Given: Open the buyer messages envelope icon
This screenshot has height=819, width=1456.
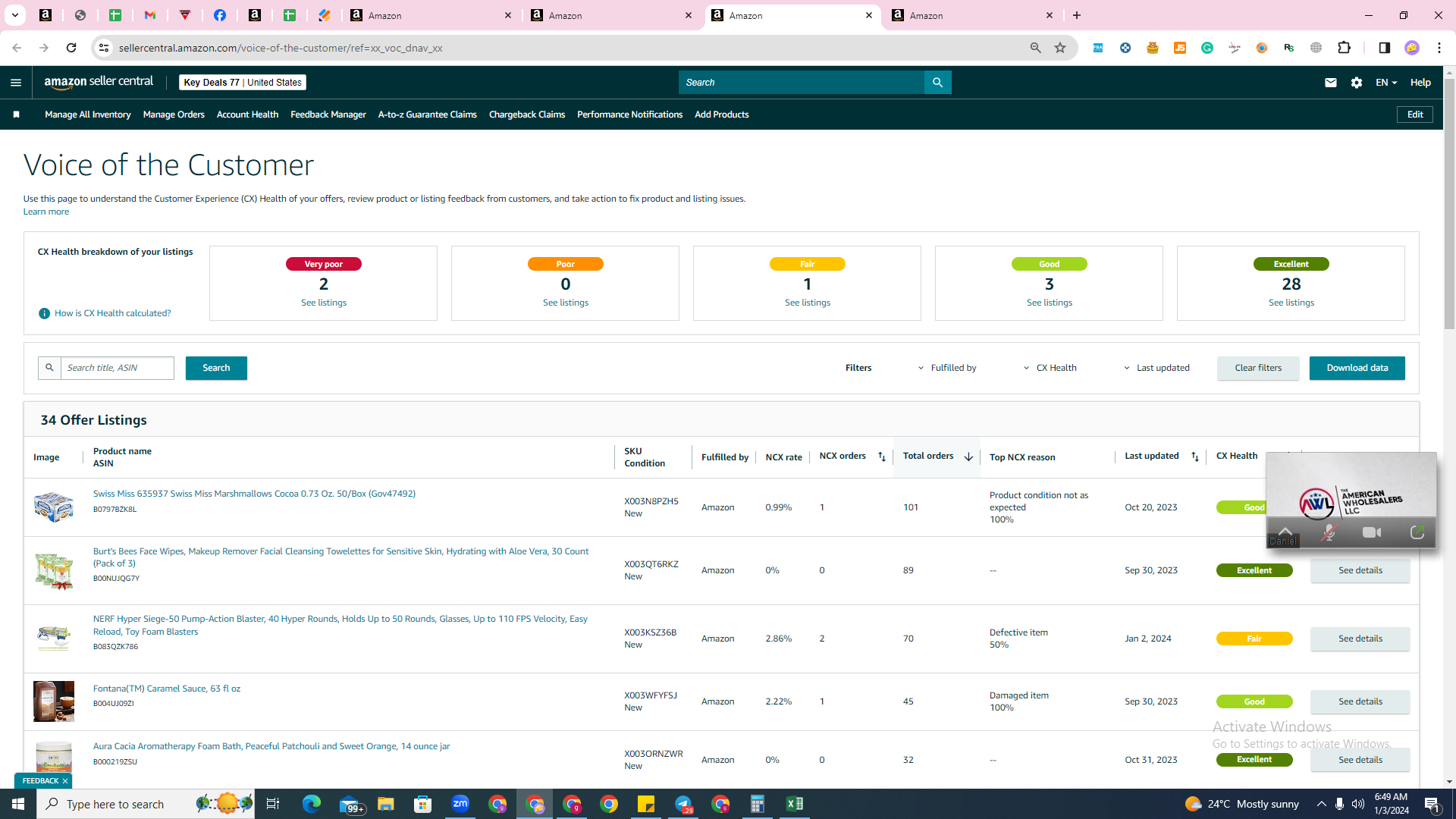Looking at the screenshot, I should pos(1330,83).
